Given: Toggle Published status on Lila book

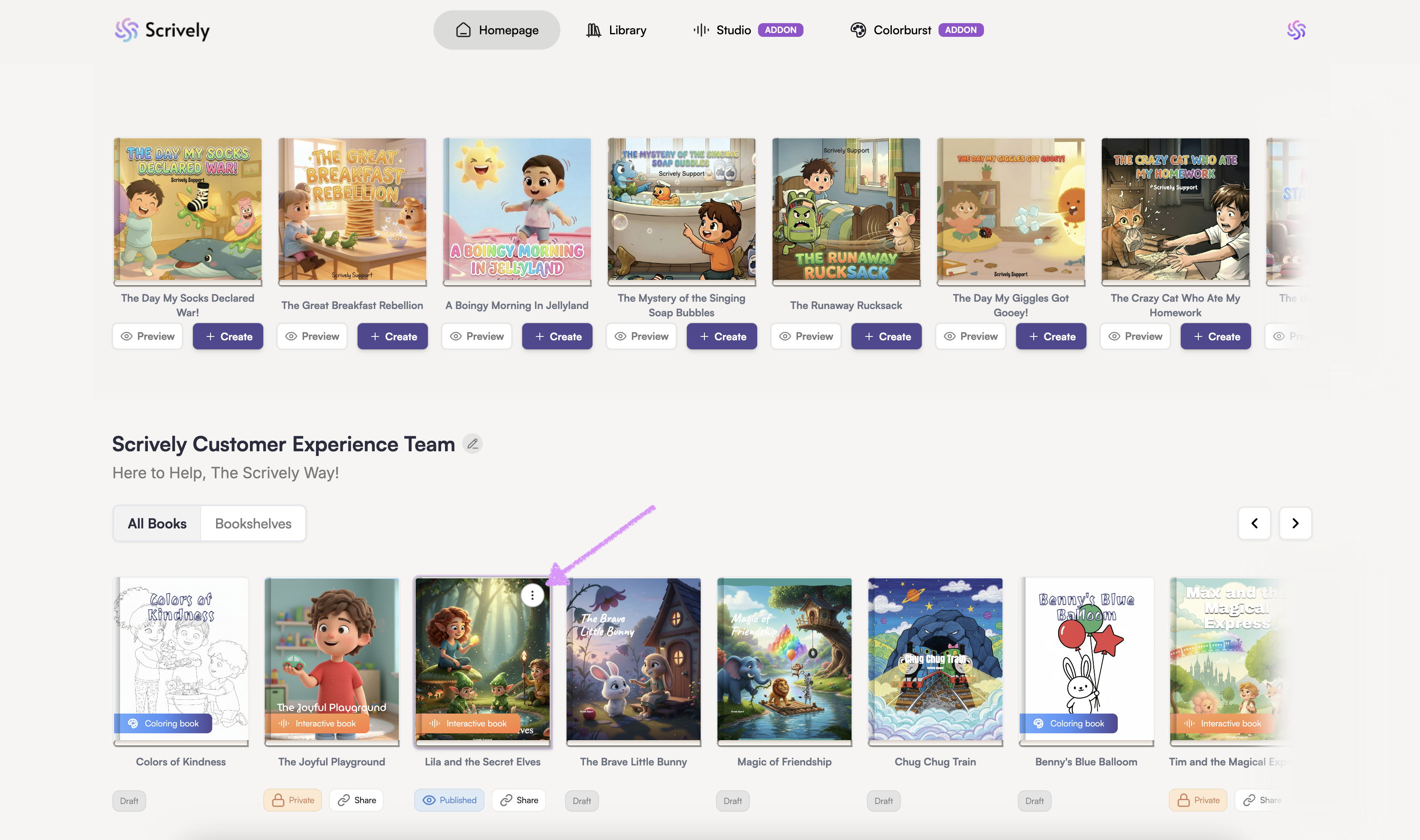Looking at the screenshot, I should coord(449,801).
